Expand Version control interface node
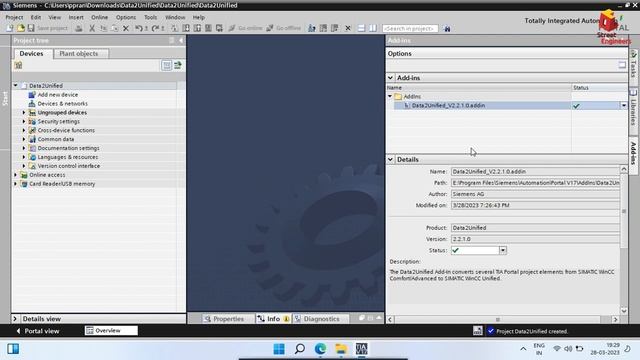This screenshot has width=640, height=360. (x=24, y=166)
